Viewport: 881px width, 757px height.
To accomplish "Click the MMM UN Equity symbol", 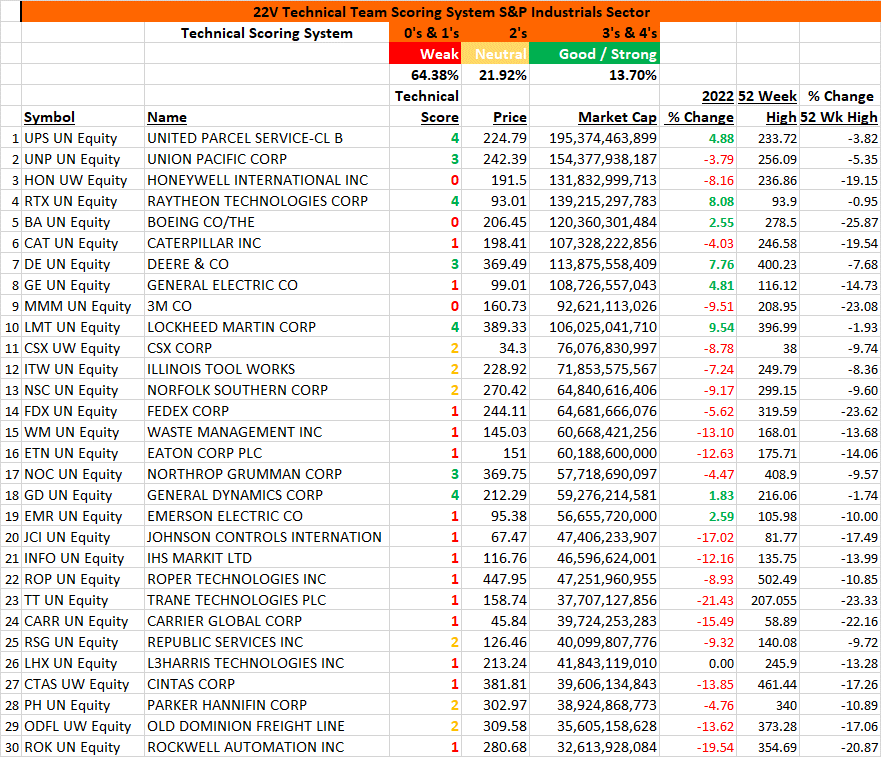I will [83, 306].
